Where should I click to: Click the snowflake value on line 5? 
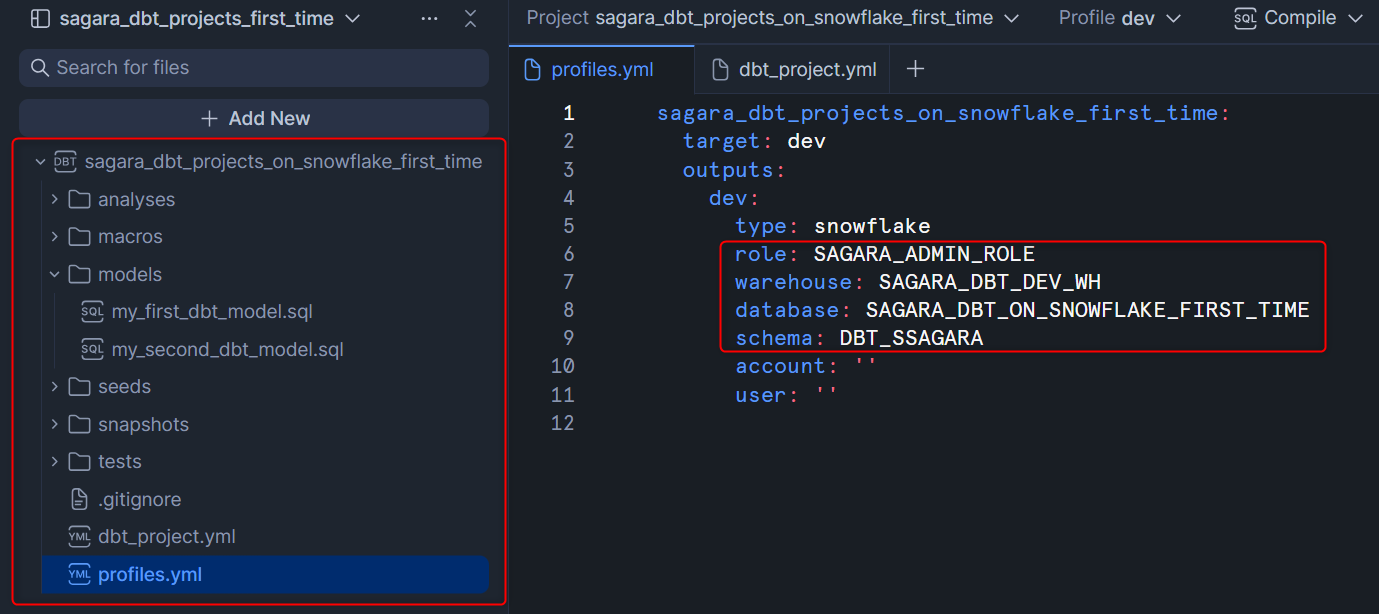coord(872,226)
